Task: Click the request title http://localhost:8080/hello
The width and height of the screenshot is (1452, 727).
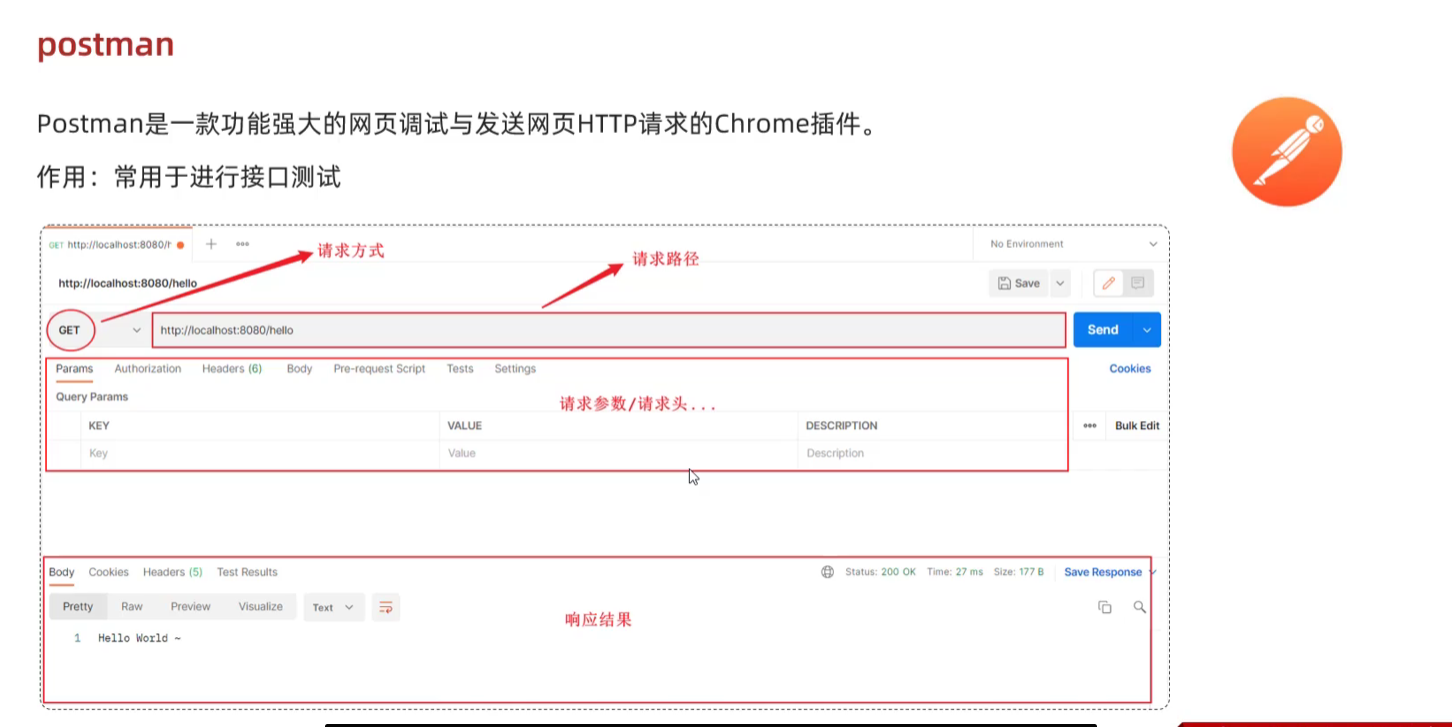Action: pos(128,284)
